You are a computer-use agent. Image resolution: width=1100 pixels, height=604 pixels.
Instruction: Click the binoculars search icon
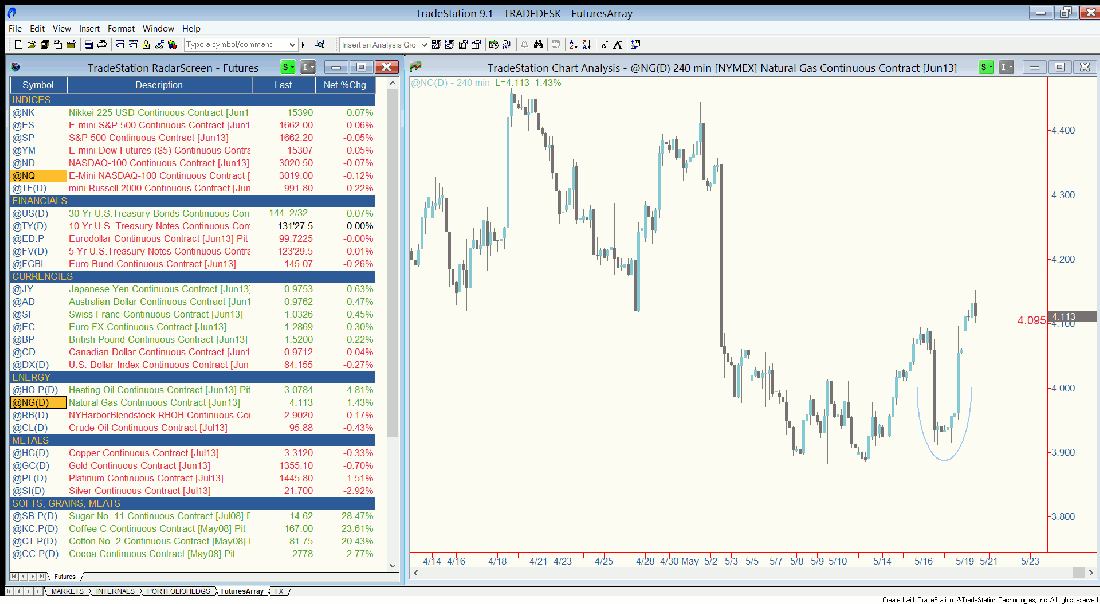538,45
